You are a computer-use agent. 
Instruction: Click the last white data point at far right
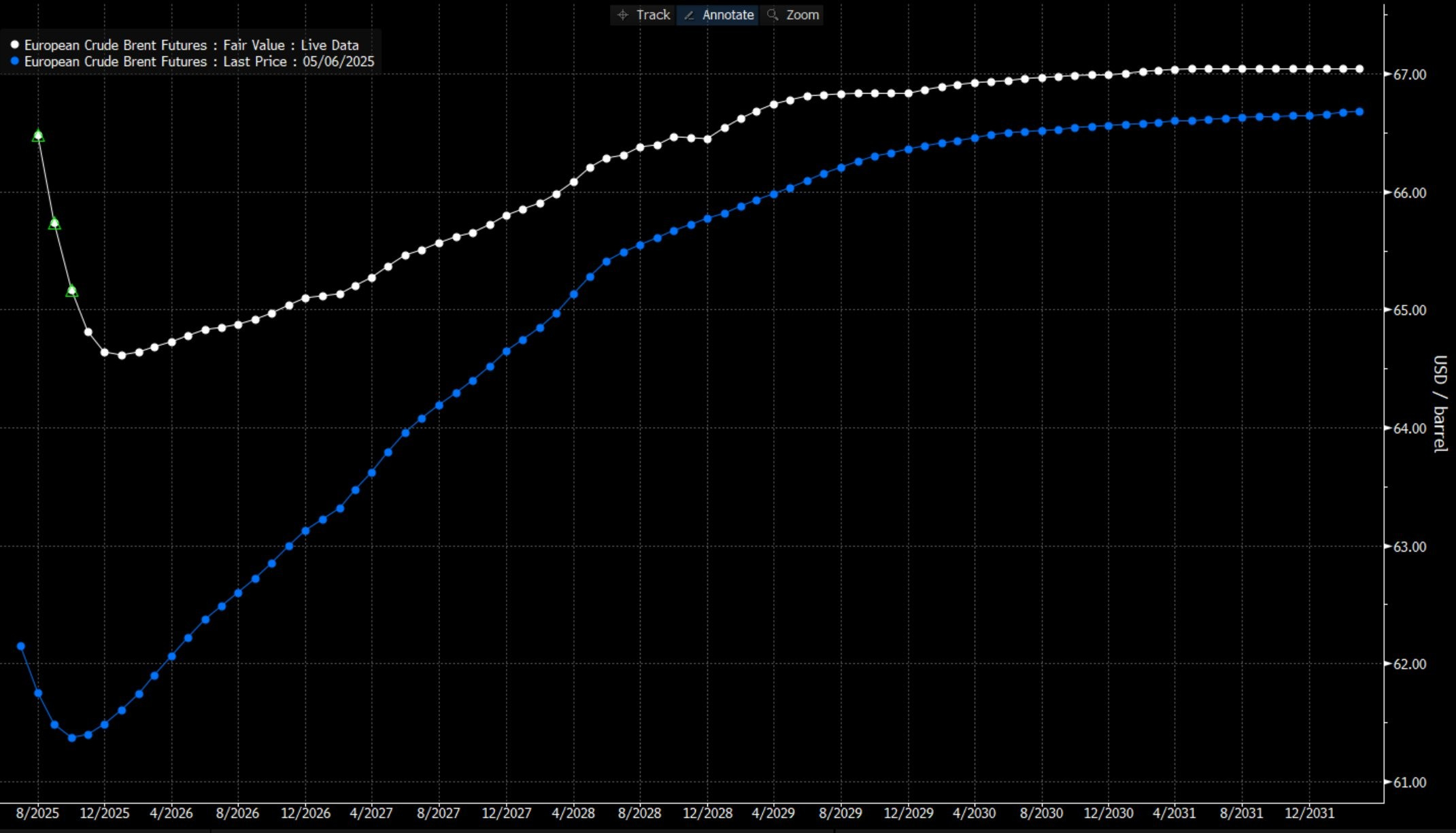[x=1359, y=69]
